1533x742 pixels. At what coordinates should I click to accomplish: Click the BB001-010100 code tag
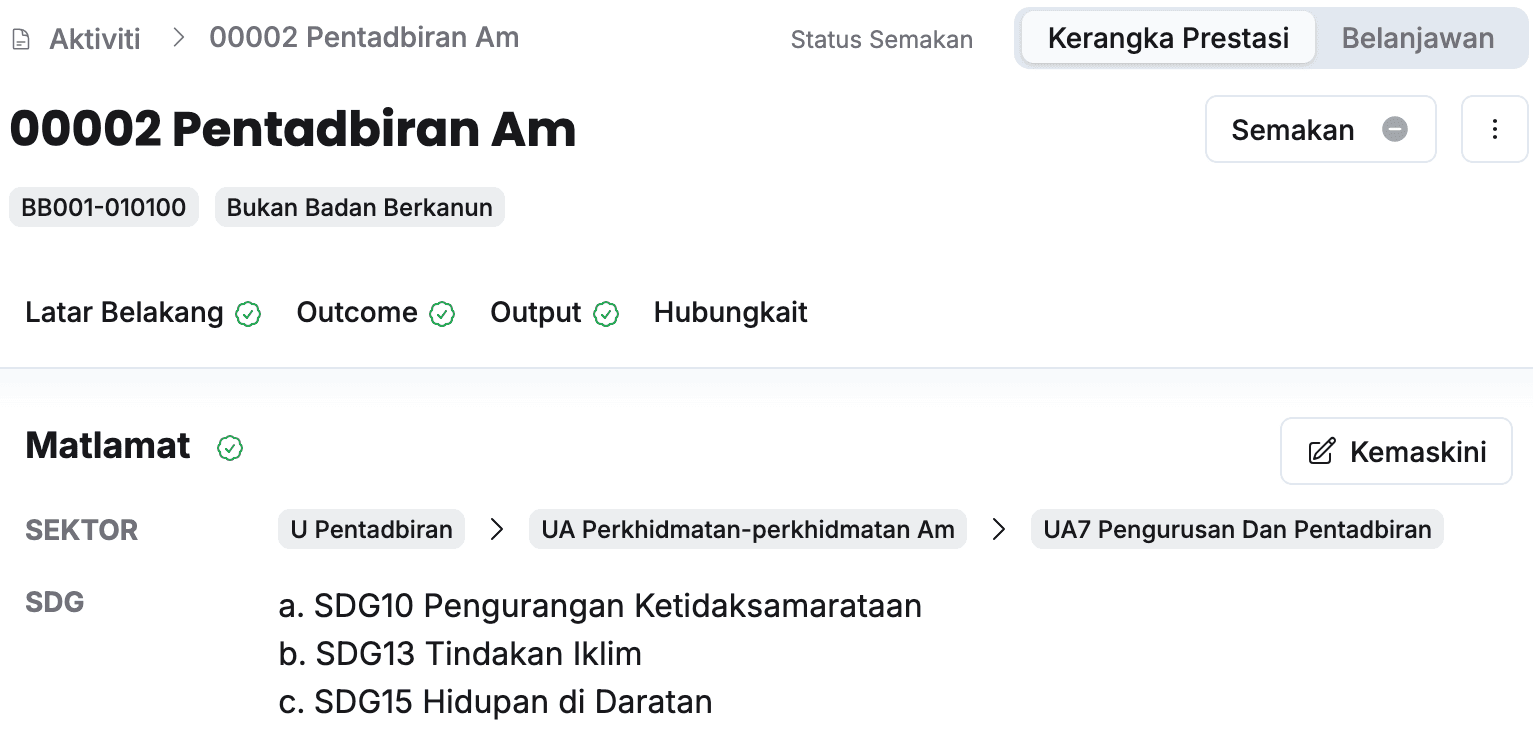pyautogui.click(x=104, y=208)
